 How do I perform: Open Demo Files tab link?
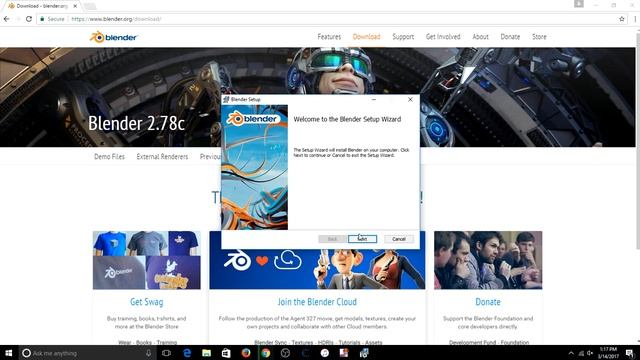109,156
